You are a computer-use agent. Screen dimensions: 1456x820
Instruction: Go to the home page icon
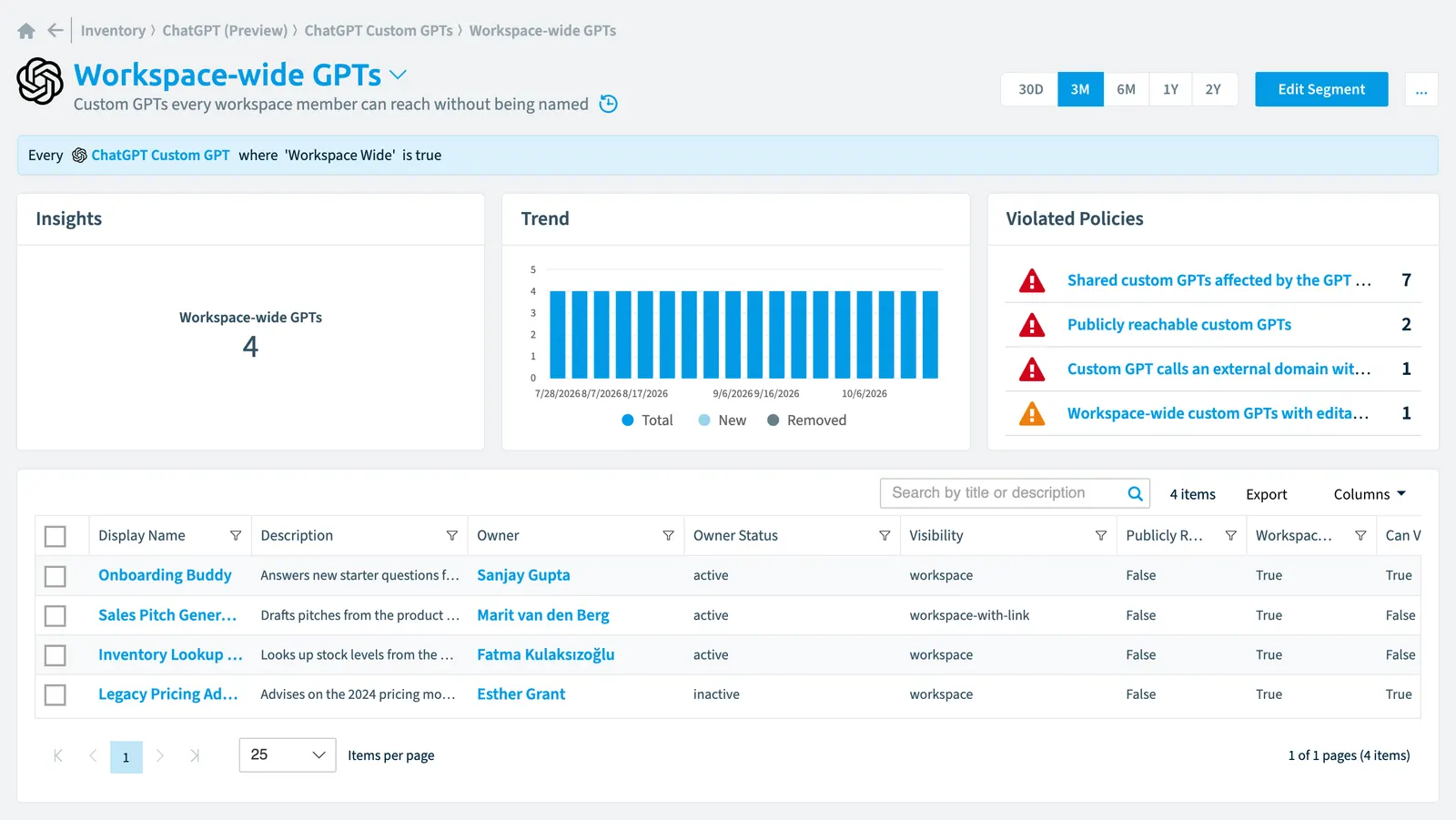tap(26, 31)
